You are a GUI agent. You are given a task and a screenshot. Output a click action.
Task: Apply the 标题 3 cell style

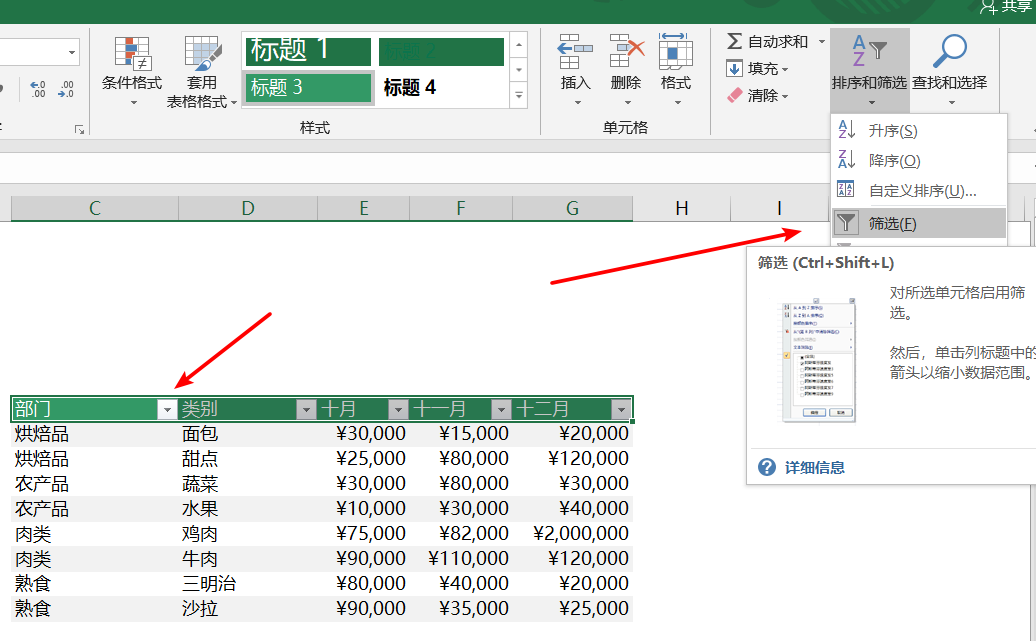click(308, 88)
